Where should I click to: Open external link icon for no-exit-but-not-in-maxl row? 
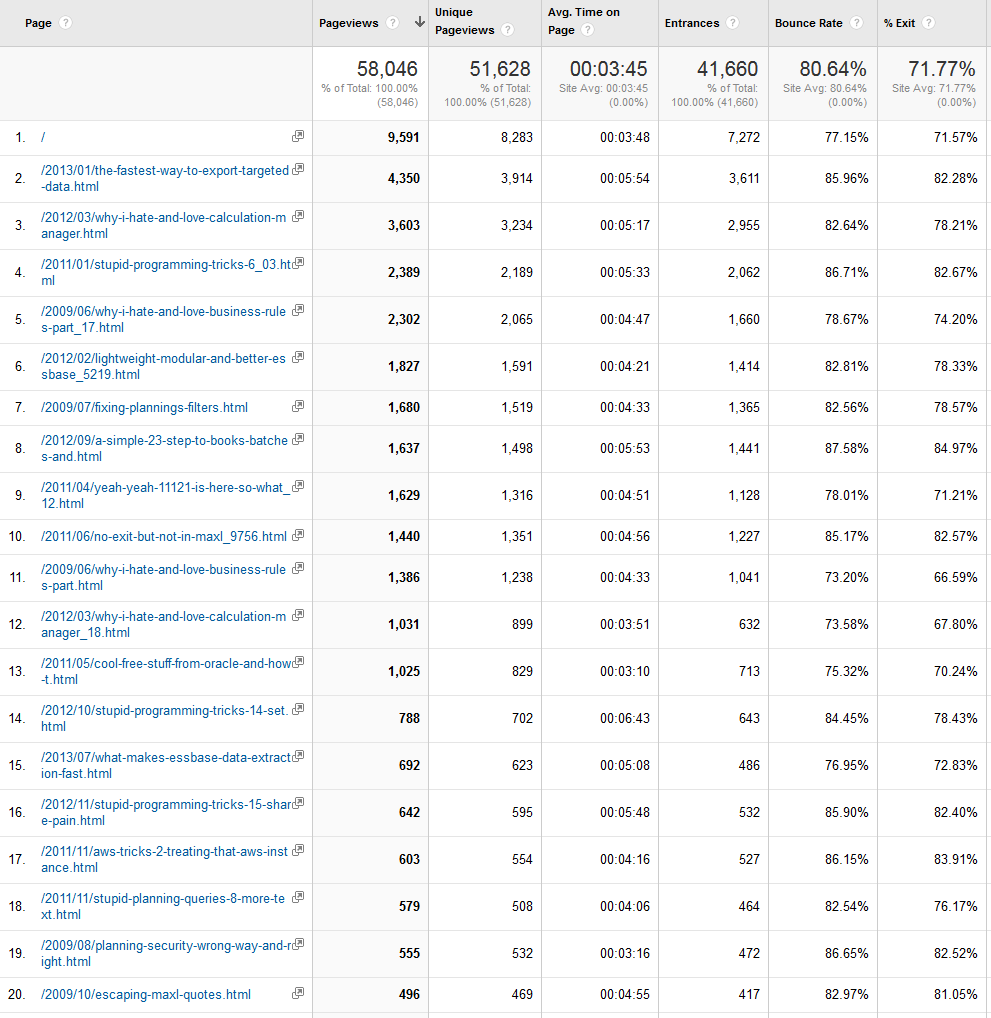click(298, 535)
